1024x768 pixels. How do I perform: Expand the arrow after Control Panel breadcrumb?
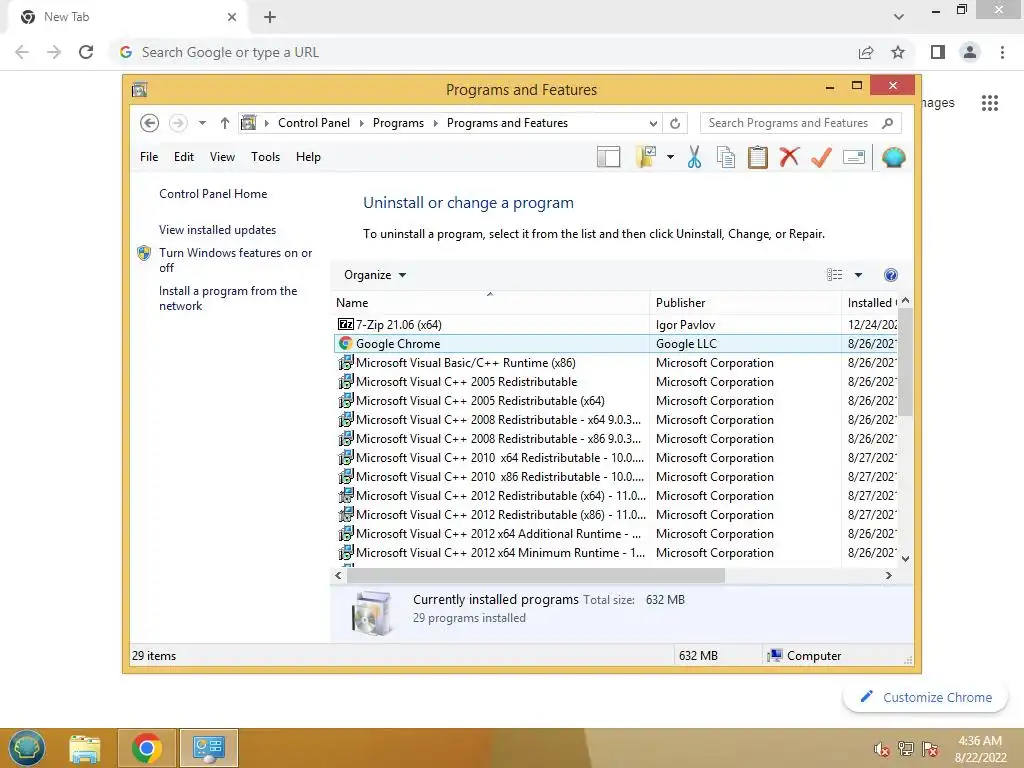pos(362,123)
